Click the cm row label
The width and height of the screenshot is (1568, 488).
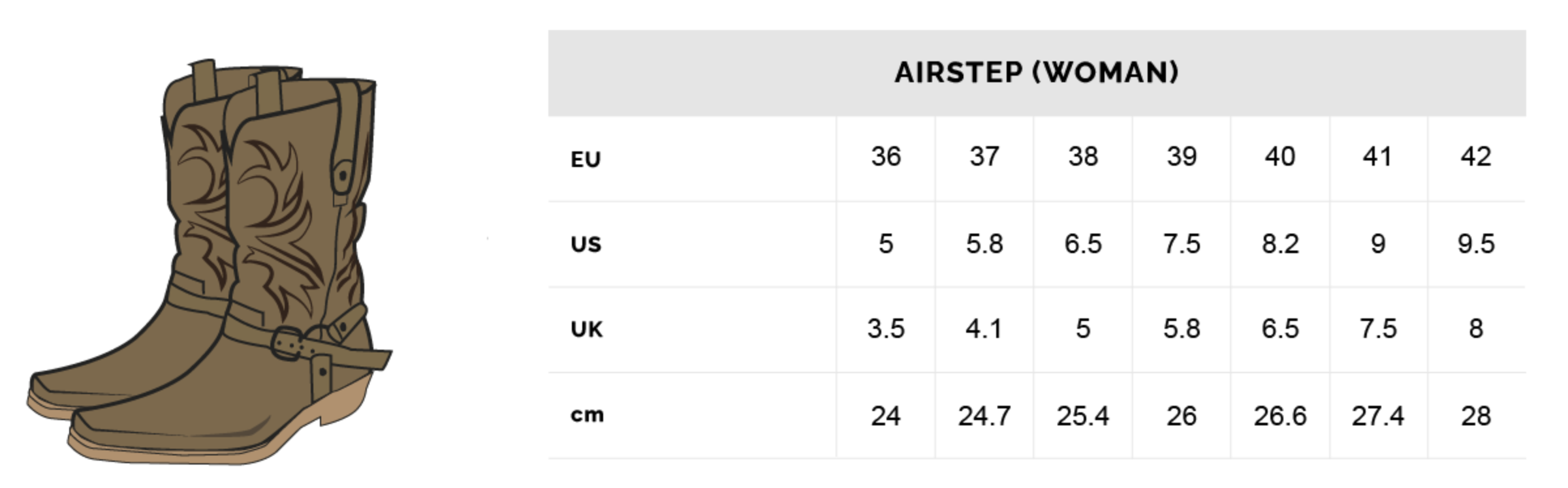587,415
